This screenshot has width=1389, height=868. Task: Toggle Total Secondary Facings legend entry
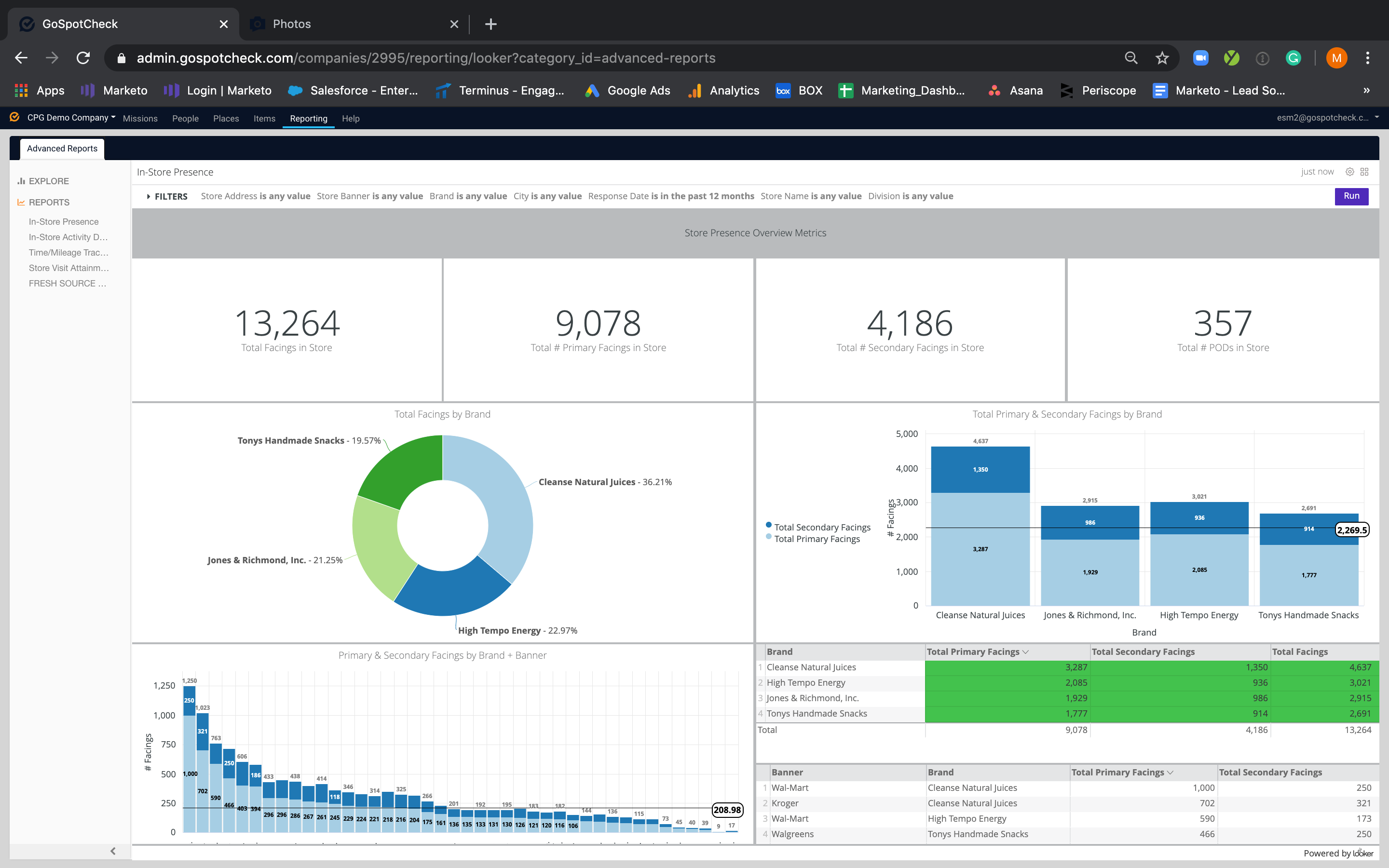click(817, 527)
